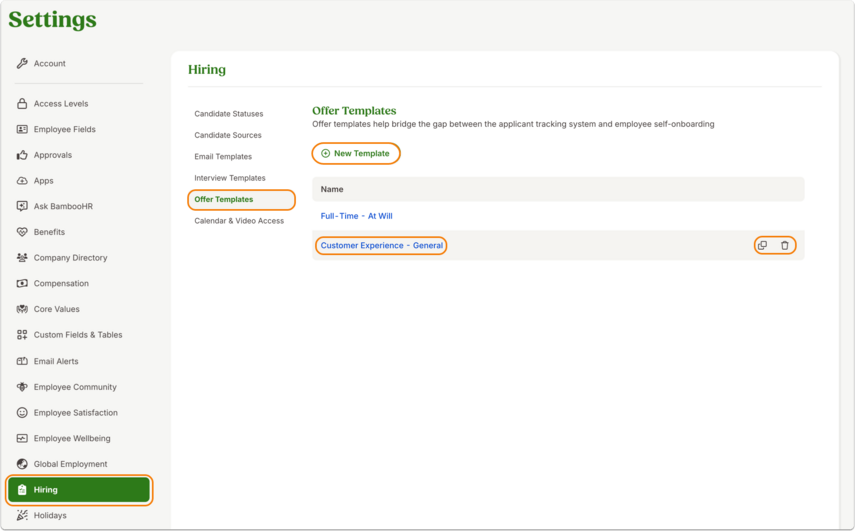Image resolution: width=855 pixels, height=531 pixels.
Task: Click the Ask BambooHR chat icon
Action: point(22,206)
